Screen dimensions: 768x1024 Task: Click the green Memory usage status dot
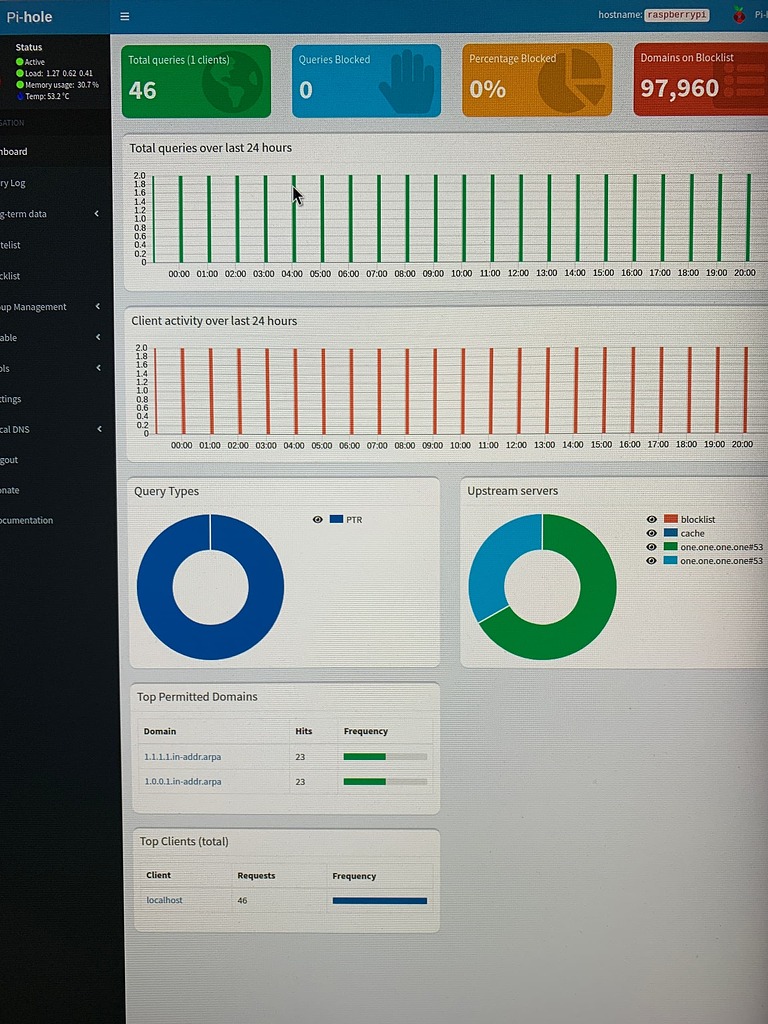[x=20, y=84]
